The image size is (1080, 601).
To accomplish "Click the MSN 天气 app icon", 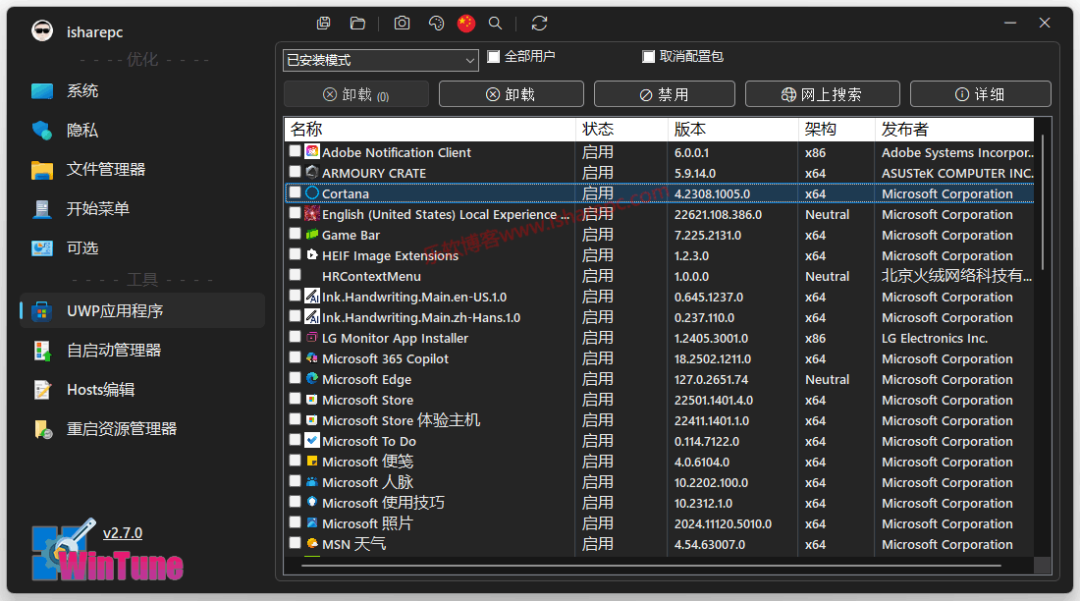I will (312, 544).
